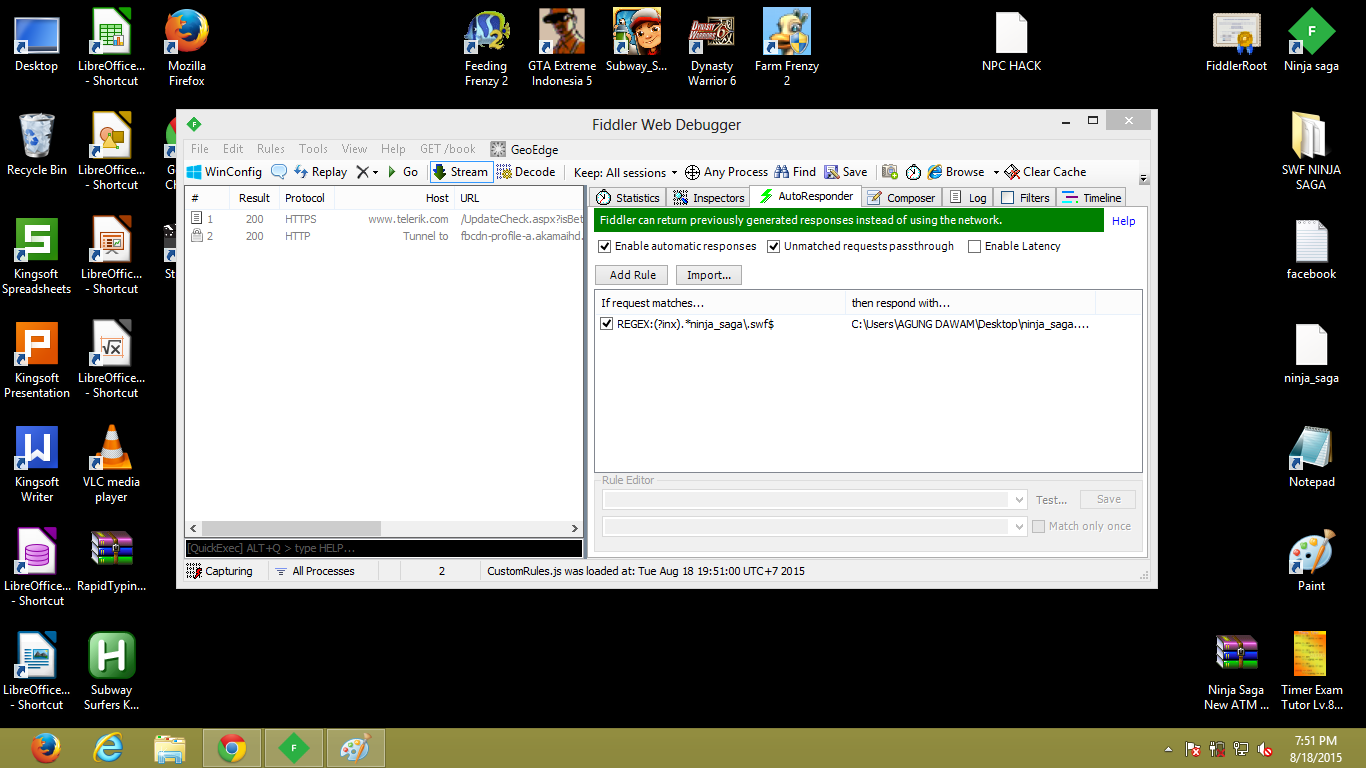Open the rule response combo box dropdown
1366x768 pixels.
coord(1019,526)
